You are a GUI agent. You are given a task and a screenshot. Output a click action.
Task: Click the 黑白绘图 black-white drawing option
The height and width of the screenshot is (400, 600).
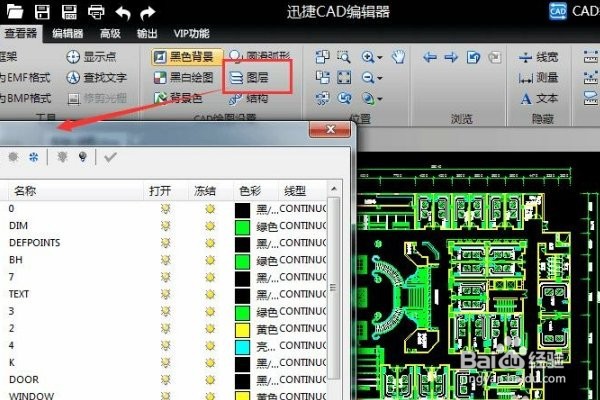click(x=183, y=78)
